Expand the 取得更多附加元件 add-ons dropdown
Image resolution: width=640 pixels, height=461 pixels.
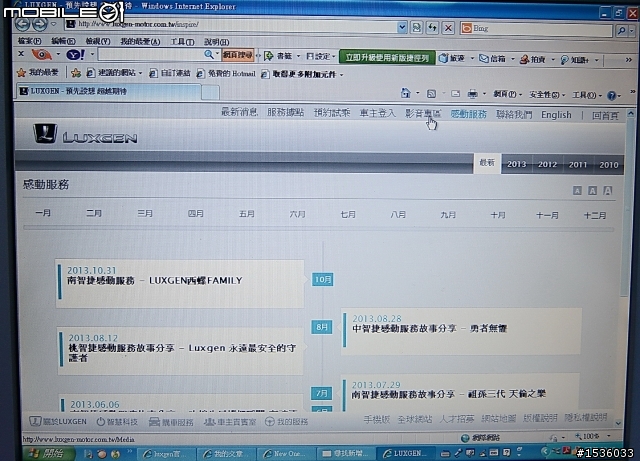(x=341, y=74)
